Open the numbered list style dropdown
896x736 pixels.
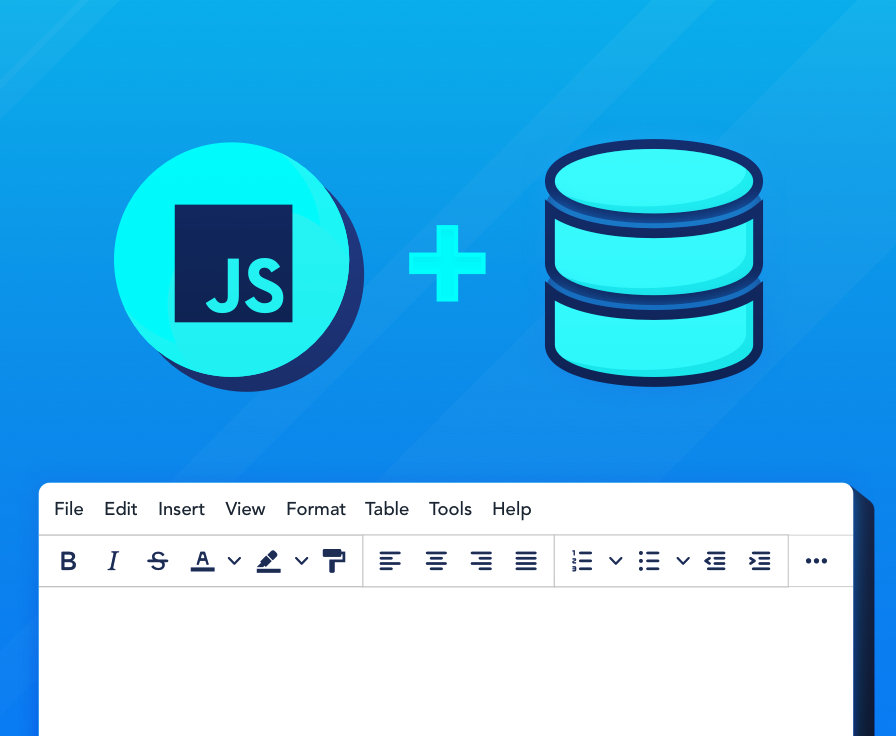(x=616, y=561)
